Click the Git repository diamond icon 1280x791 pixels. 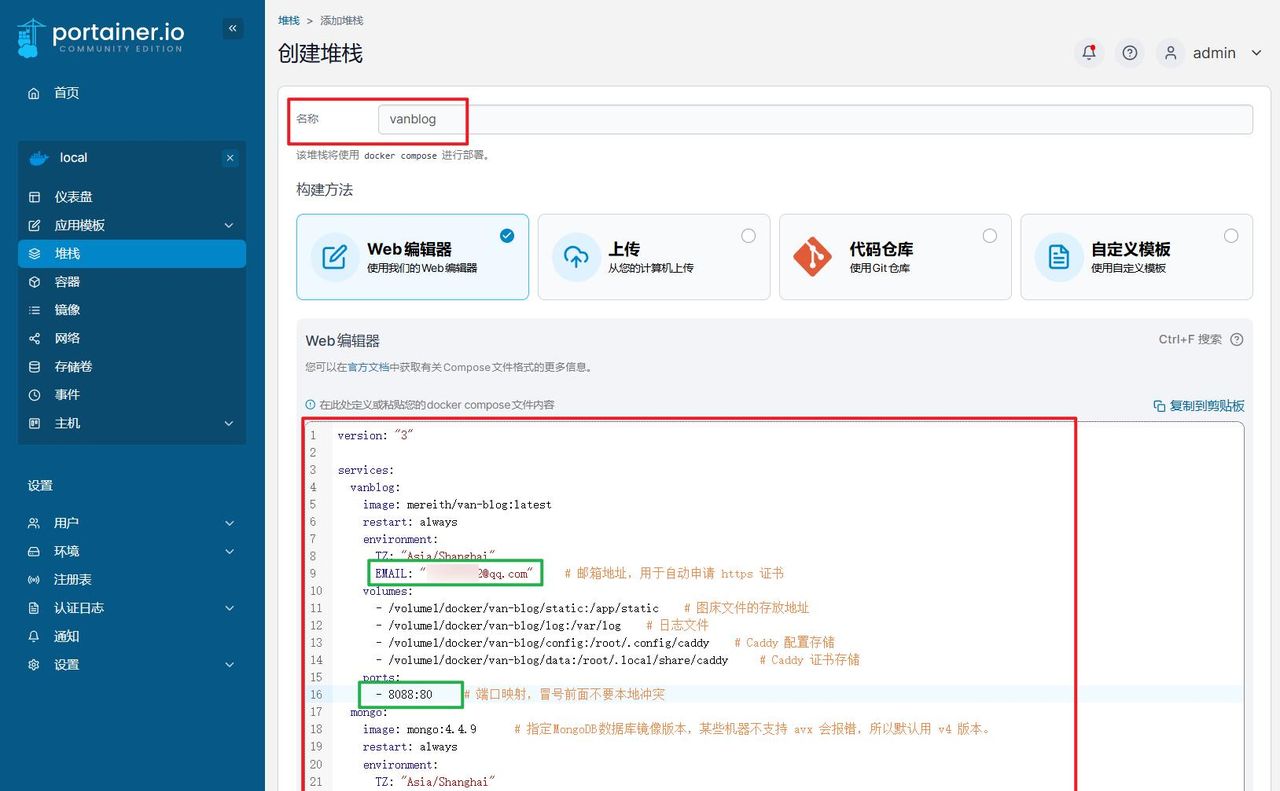tap(812, 257)
